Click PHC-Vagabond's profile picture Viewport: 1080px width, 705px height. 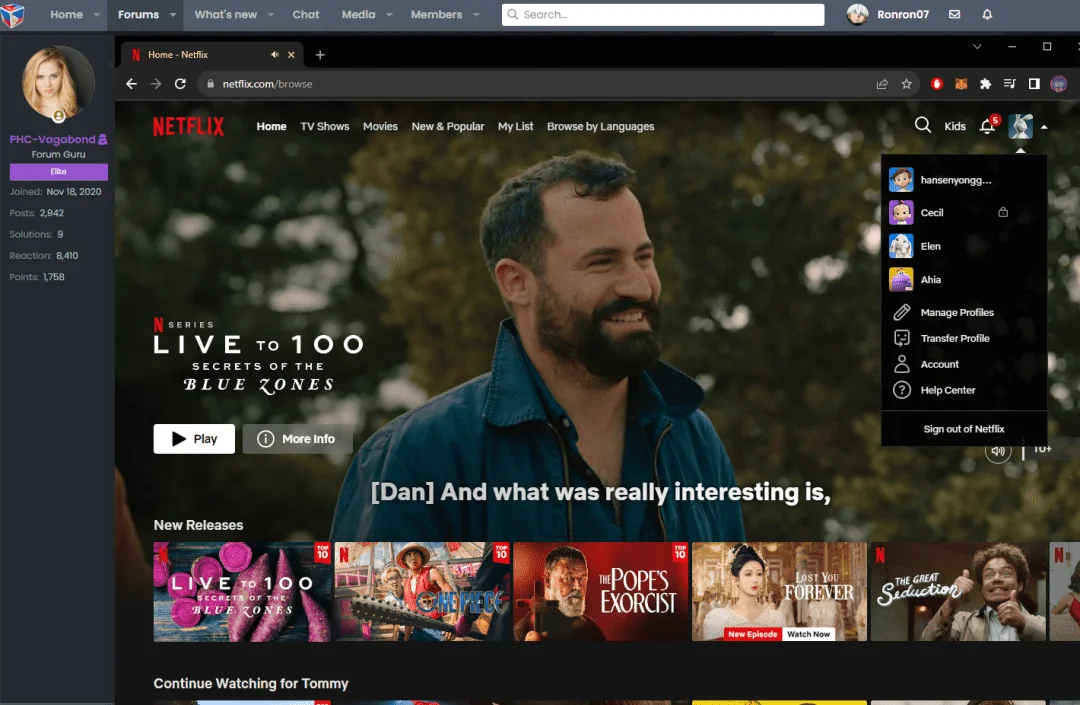(x=58, y=83)
